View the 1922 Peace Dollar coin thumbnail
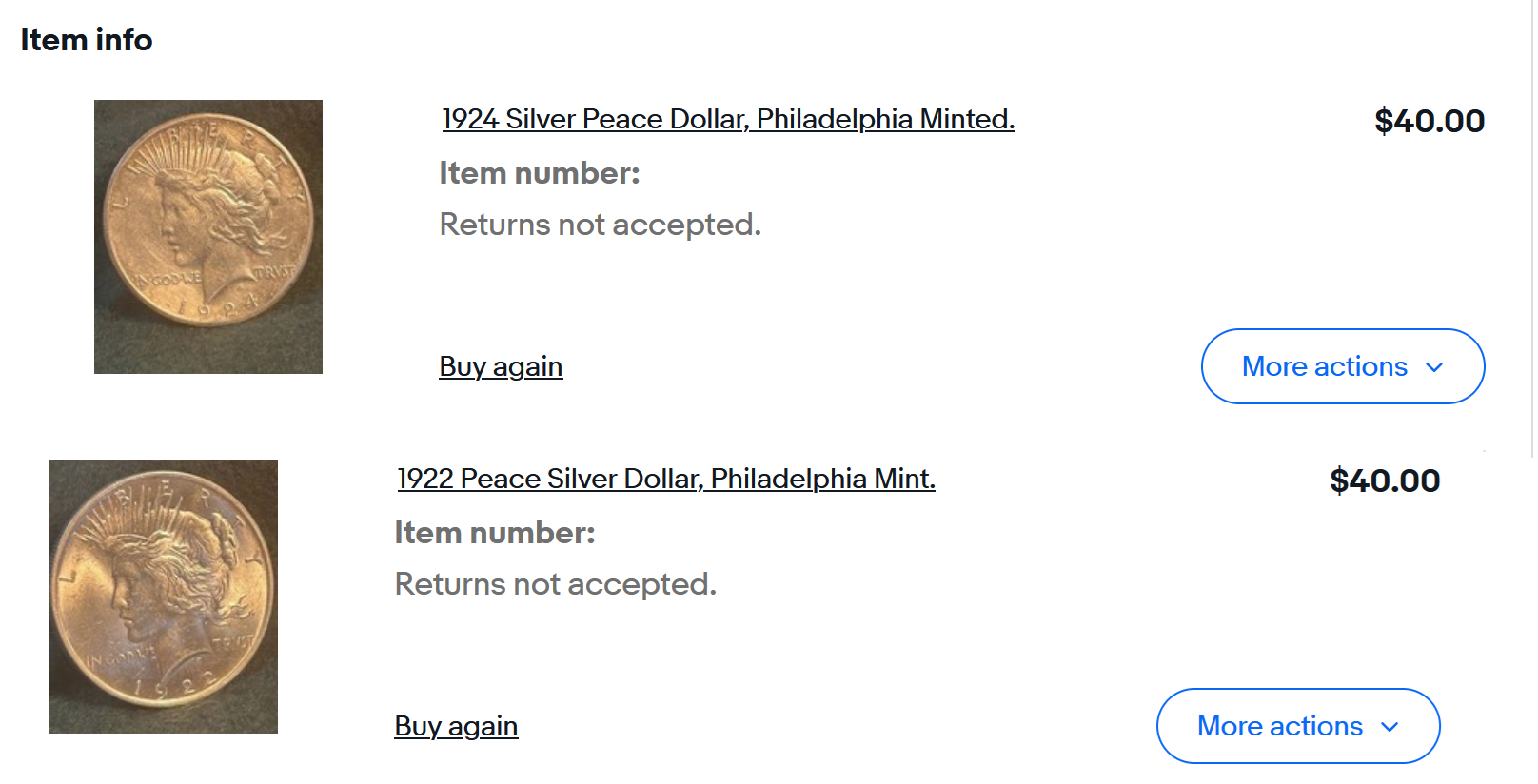The image size is (1538, 784). (x=164, y=597)
